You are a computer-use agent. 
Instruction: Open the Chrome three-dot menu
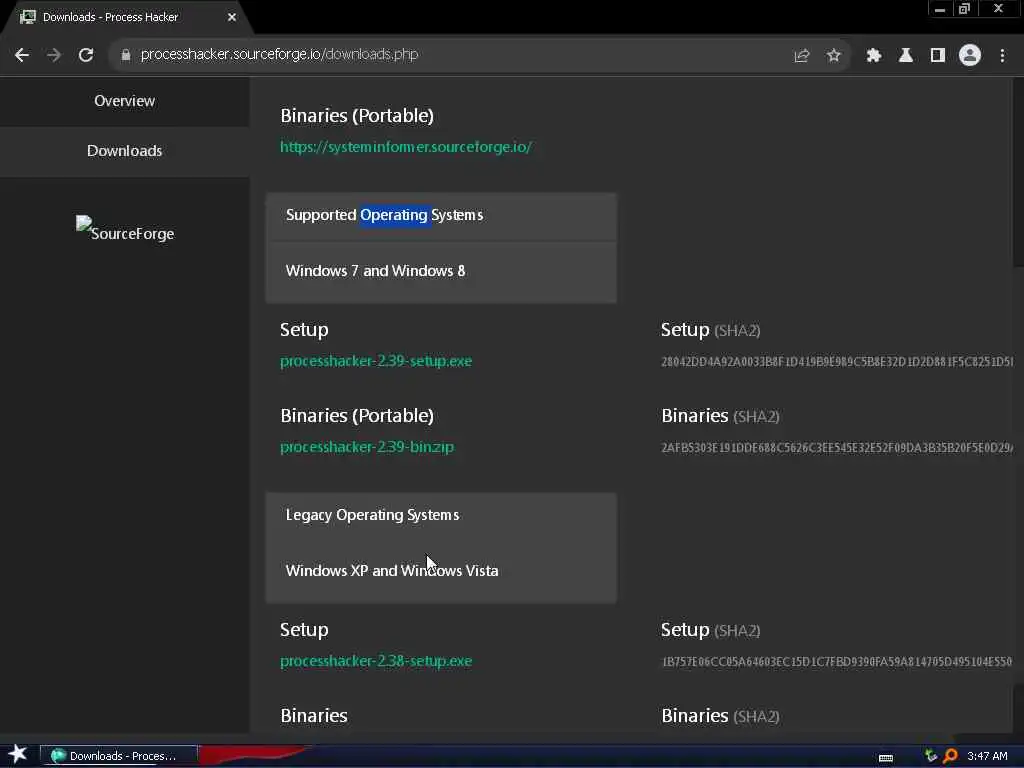1002,56
